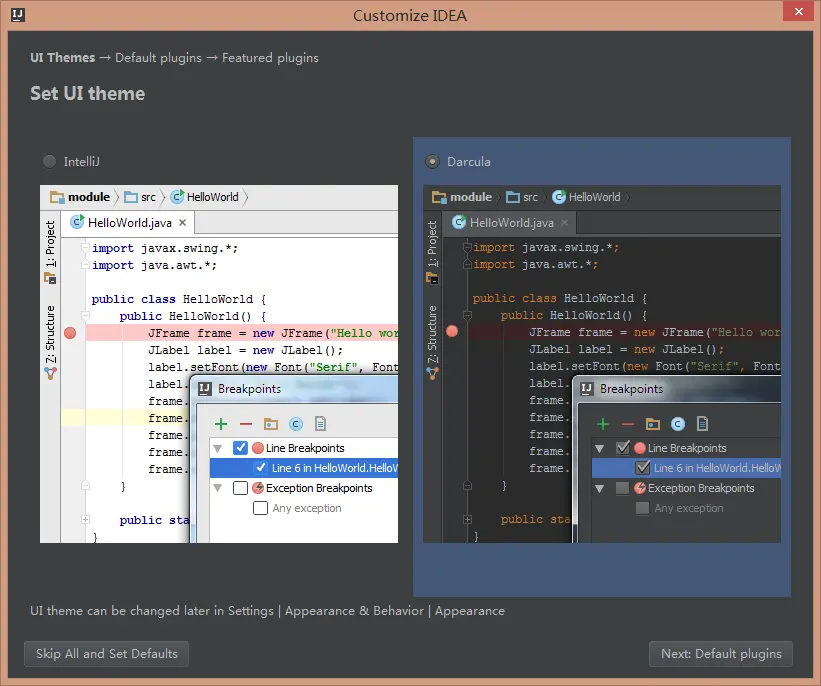The height and width of the screenshot is (686, 821).
Task: Click the module folder icon in IntelliJ preview
Action: [x=57, y=197]
